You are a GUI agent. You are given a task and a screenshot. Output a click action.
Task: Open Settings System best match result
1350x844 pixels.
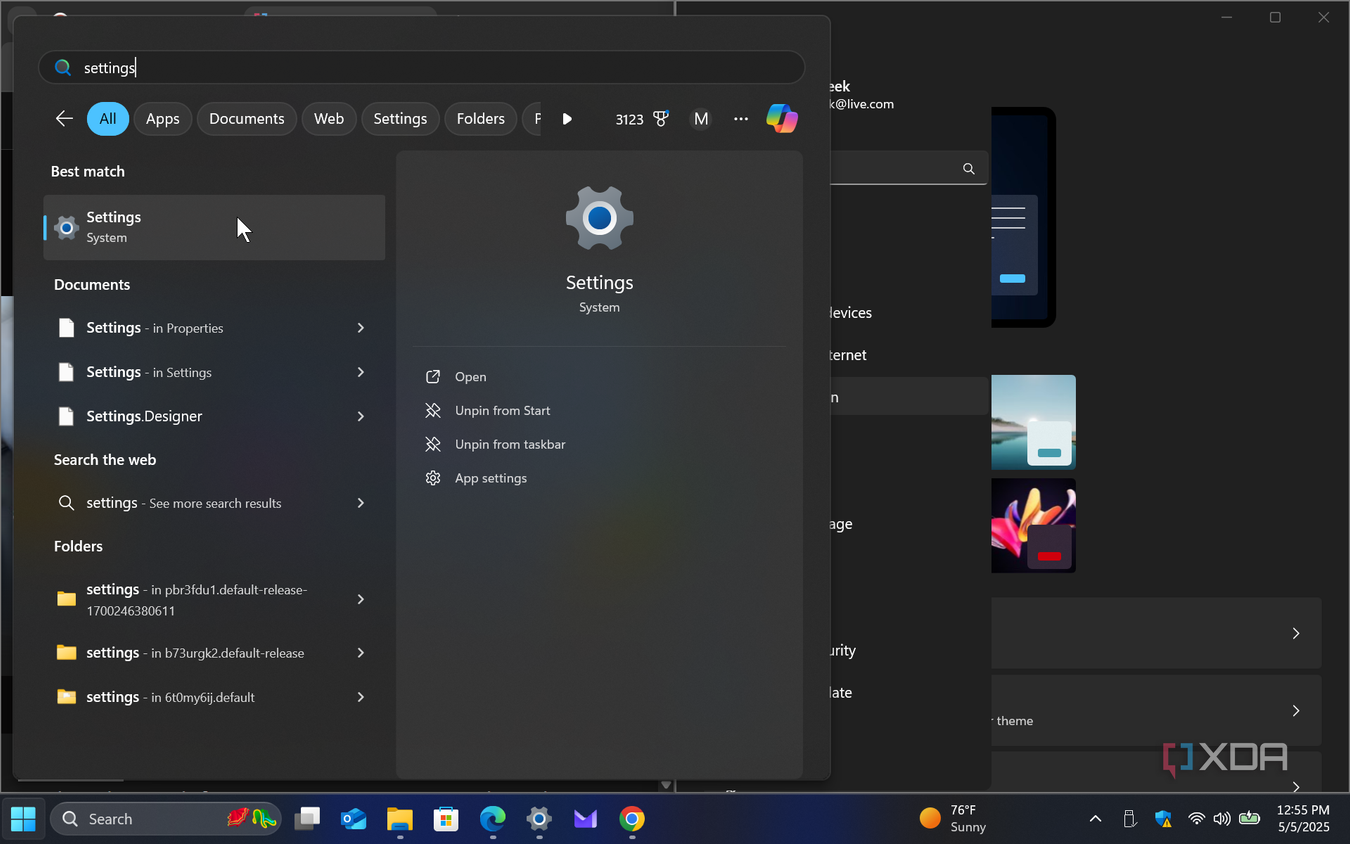[x=214, y=228]
